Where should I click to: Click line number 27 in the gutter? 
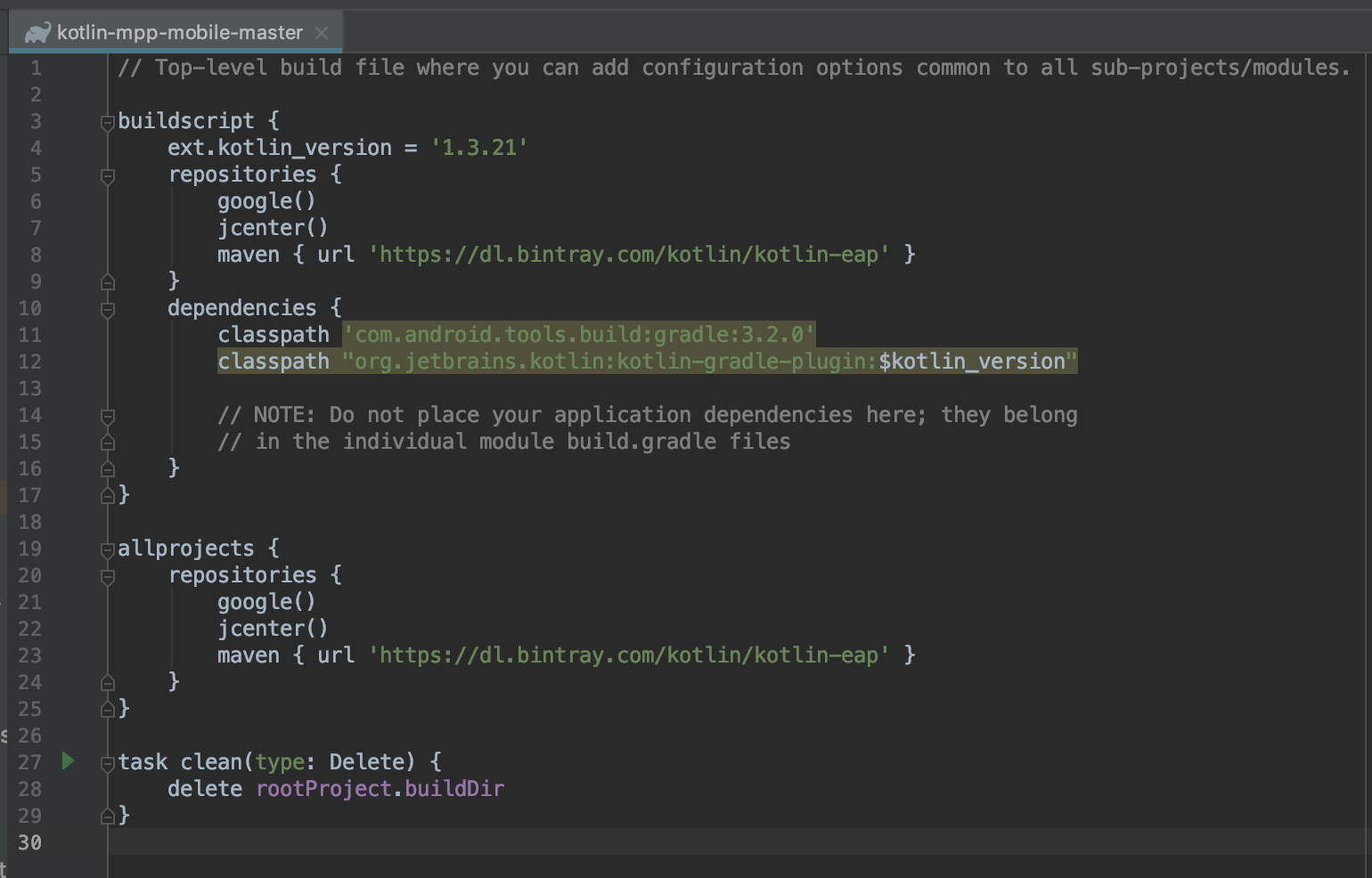click(x=29, y=762)
